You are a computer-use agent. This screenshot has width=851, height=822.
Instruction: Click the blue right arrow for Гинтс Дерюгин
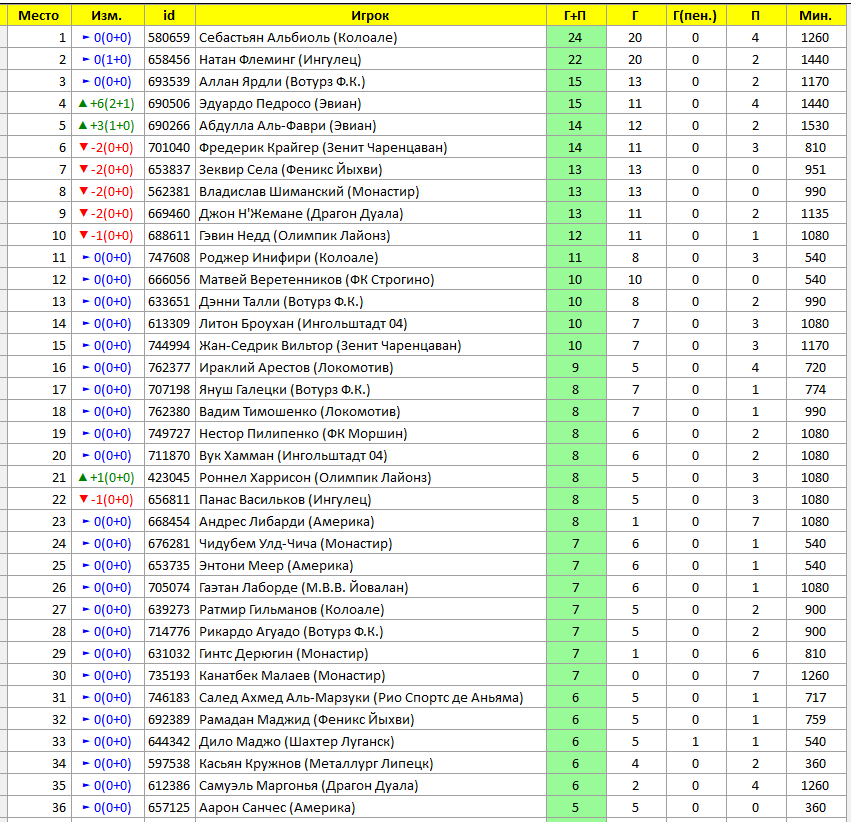[x=86, y=653]
